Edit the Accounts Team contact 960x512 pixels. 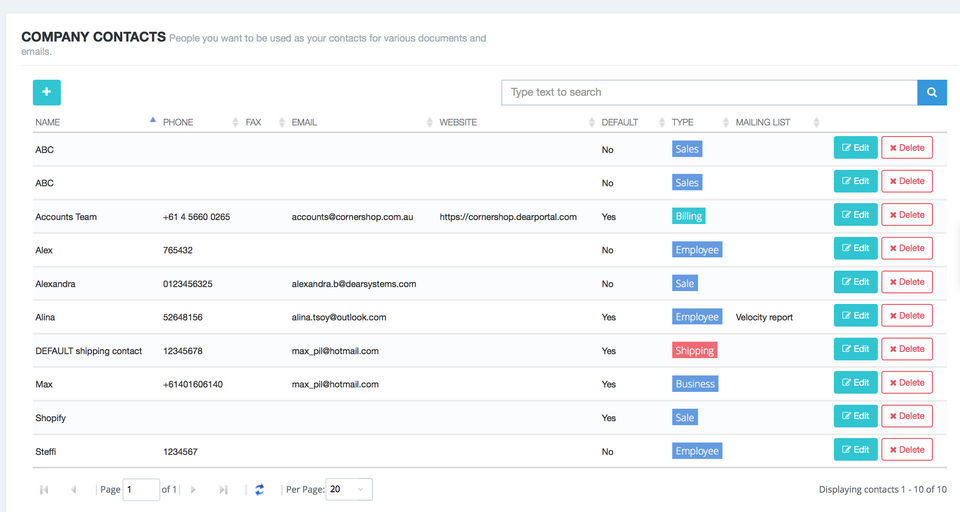(x=855, y=215)
